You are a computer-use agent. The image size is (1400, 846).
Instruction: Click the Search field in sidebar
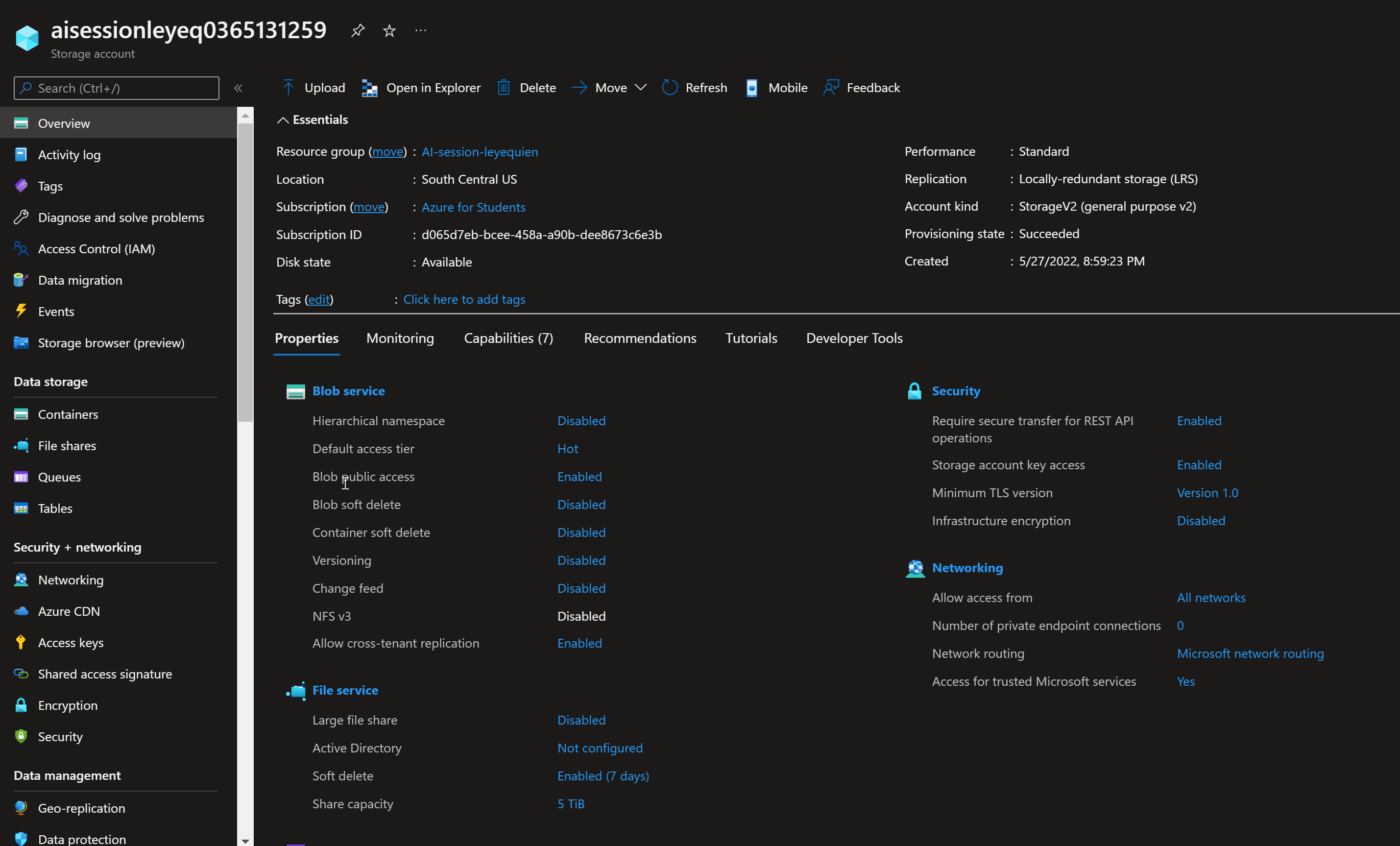point(116,88)
